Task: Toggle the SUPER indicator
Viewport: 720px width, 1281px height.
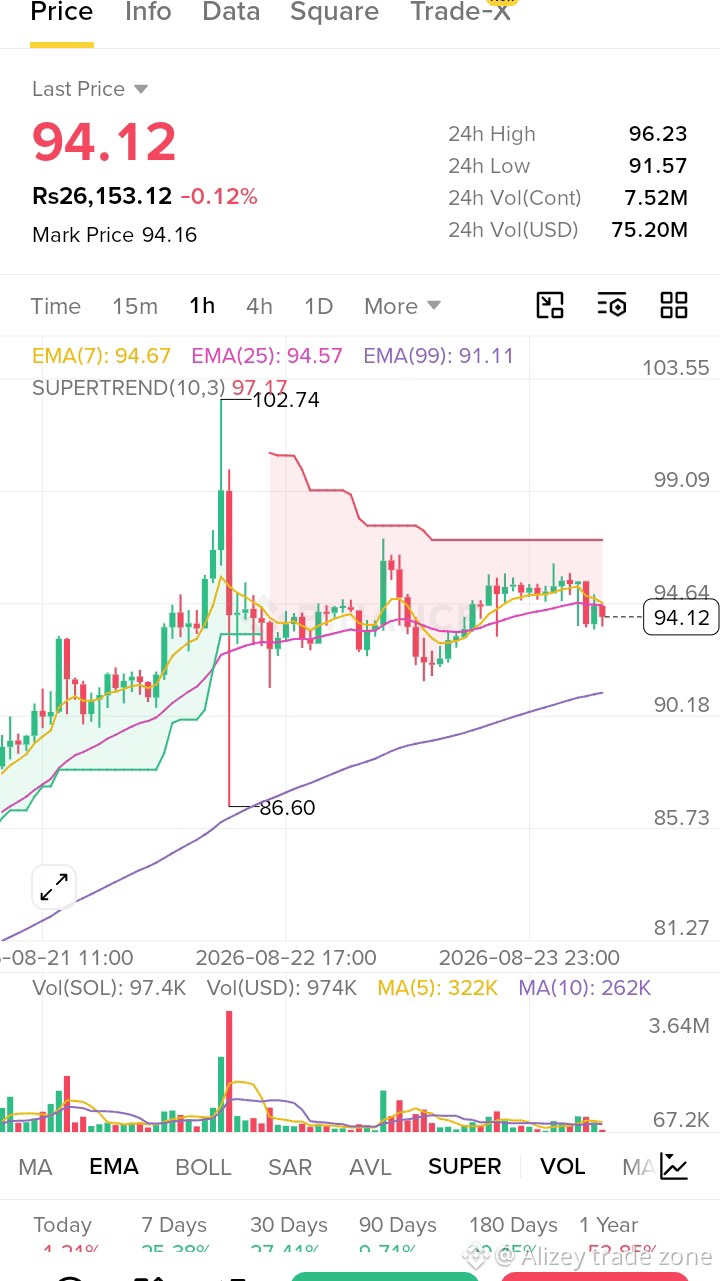Action: 465,1167
